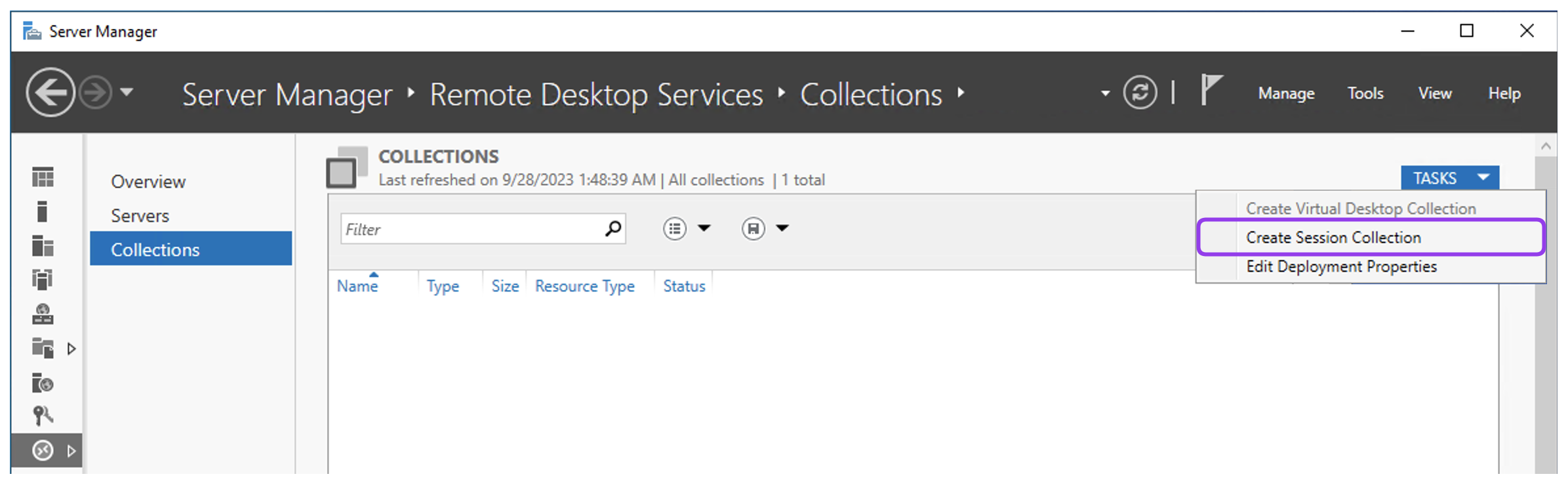Open the dropdown arrow left of refresh
Screen dimensions: 1568x489
pyautogui.click(x=1106, y=93)
